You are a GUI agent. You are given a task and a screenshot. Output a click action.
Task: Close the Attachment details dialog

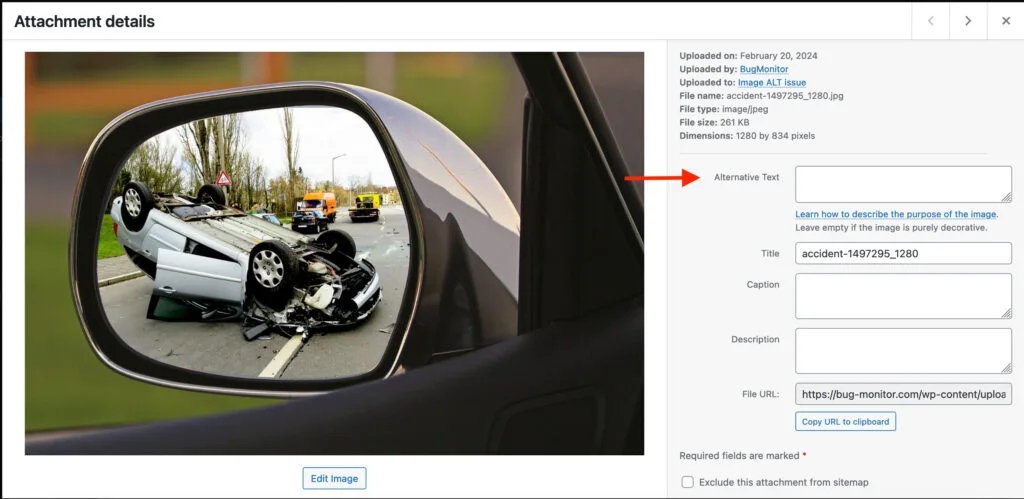tap(1006, 21)
